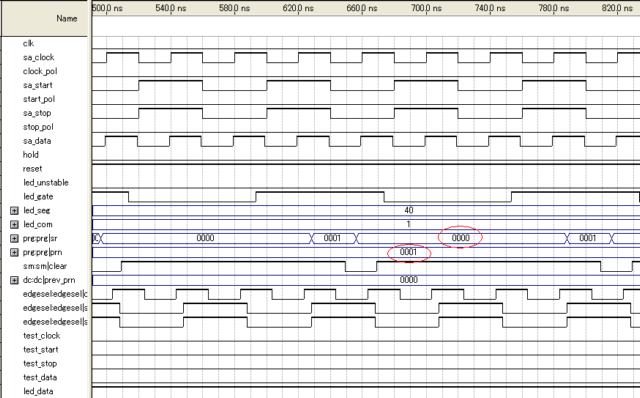The image size is (640, 398).
Task: Select the test_clock signal name
Action: click(41, 336)
